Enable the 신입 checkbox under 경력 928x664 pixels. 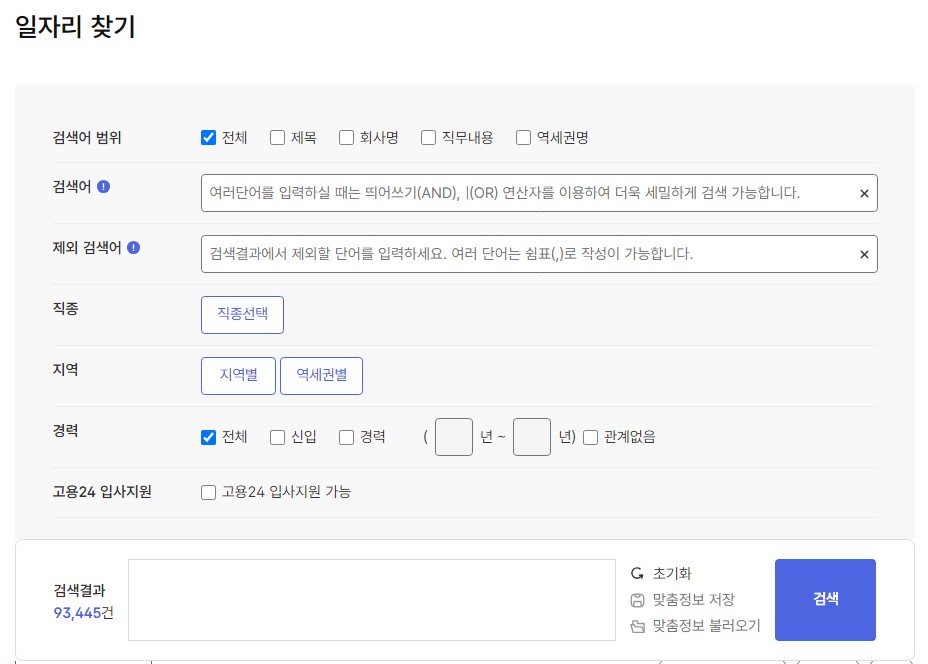click(277, 437)
